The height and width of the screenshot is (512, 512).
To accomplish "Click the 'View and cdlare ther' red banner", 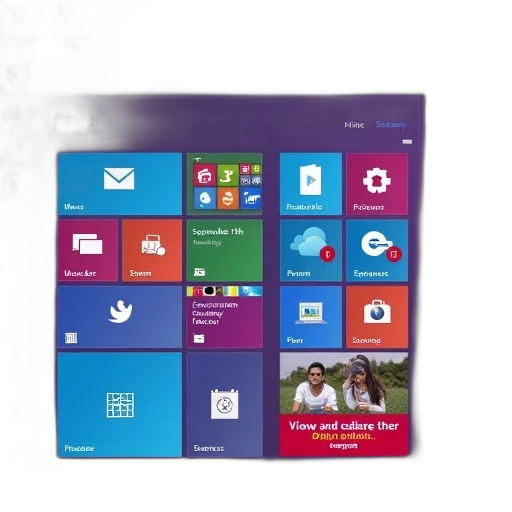I will pyautogui.click(x=344, y=435).
